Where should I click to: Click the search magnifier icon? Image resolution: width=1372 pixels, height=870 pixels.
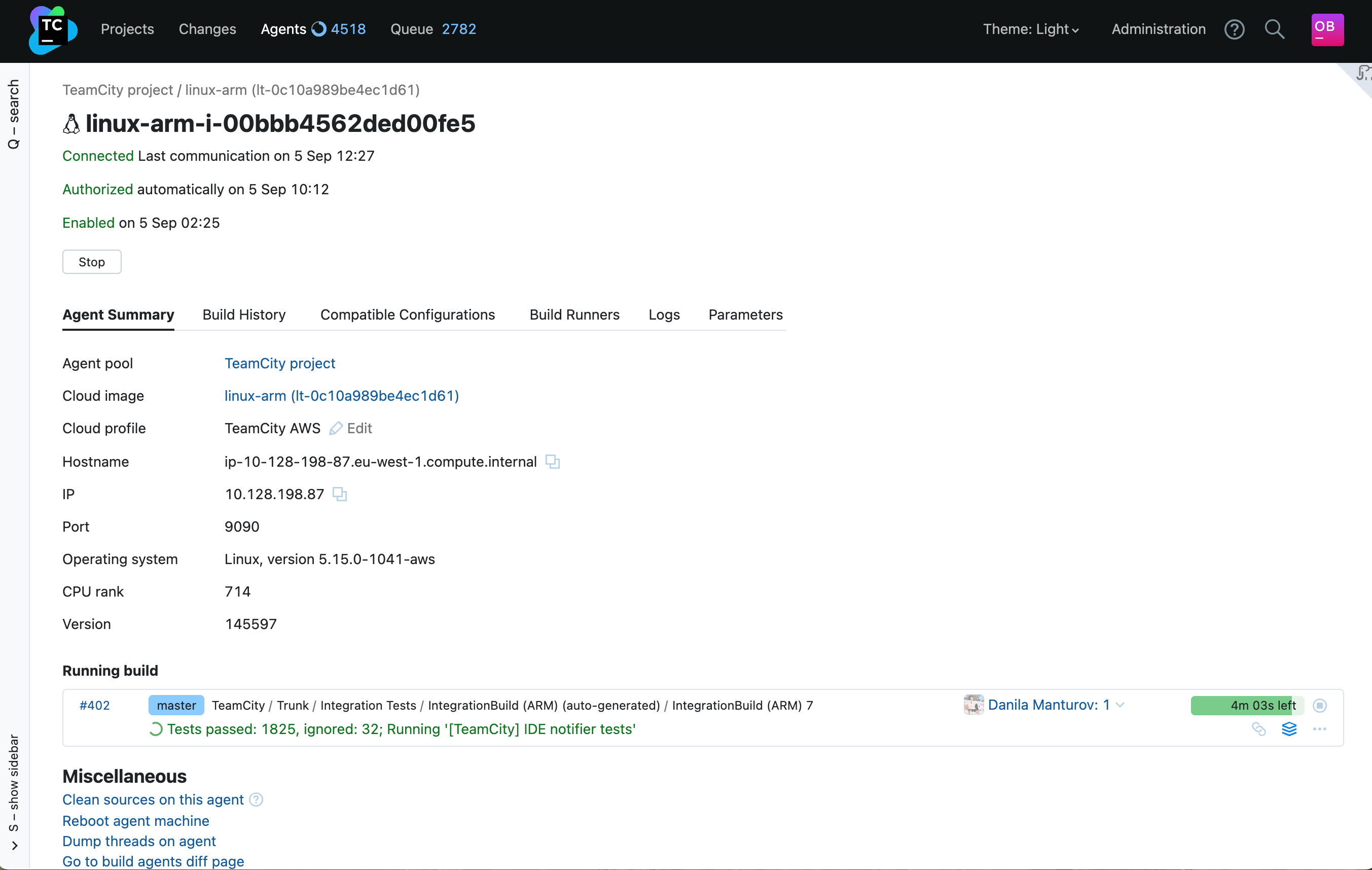(x=1274, y=29)
